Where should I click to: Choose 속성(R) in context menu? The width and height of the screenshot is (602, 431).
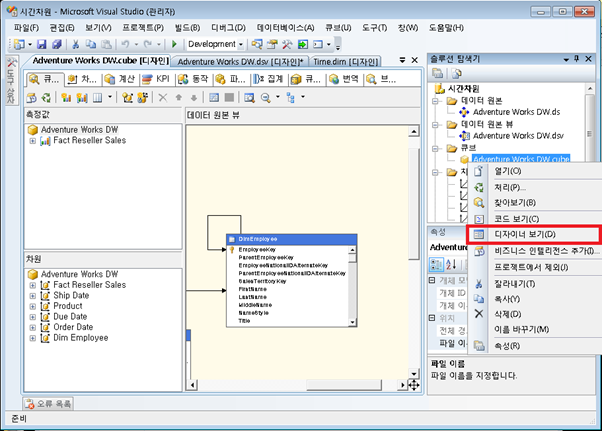click(x=535, y=346)
